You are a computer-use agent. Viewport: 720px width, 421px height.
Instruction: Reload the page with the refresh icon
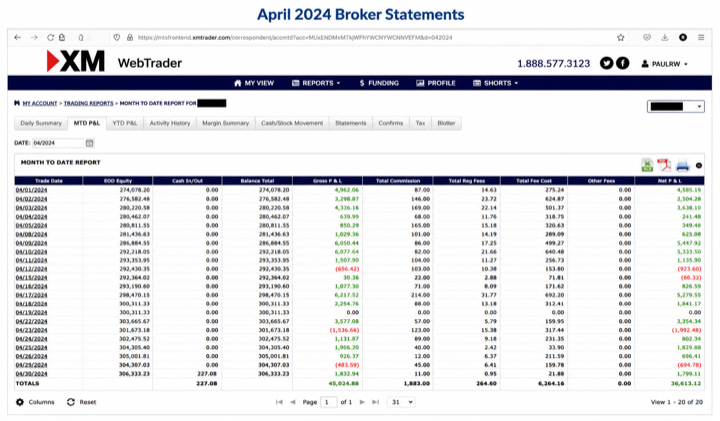point(51,38)
